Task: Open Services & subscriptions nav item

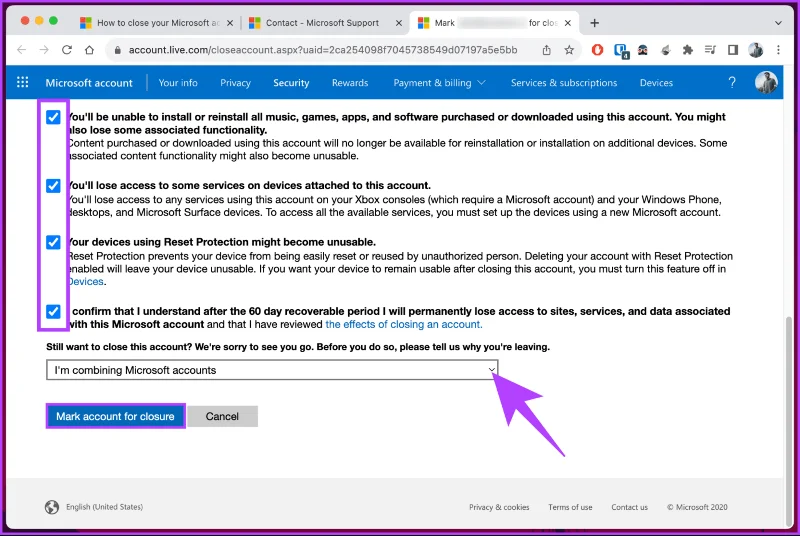Action: (x=564, y=83)
